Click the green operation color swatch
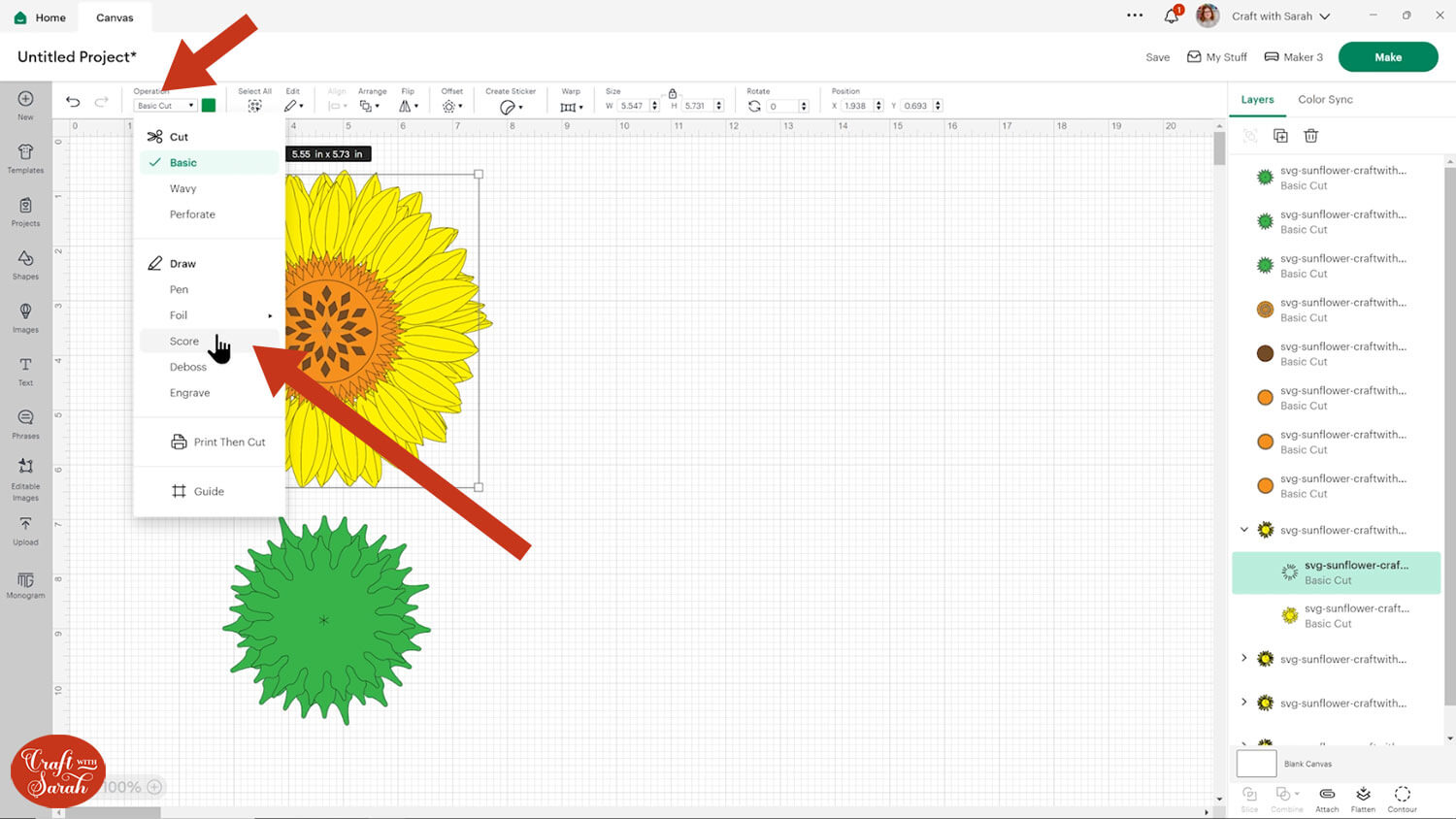This screenshot has width=1456, height=819. tap(209, 106)
